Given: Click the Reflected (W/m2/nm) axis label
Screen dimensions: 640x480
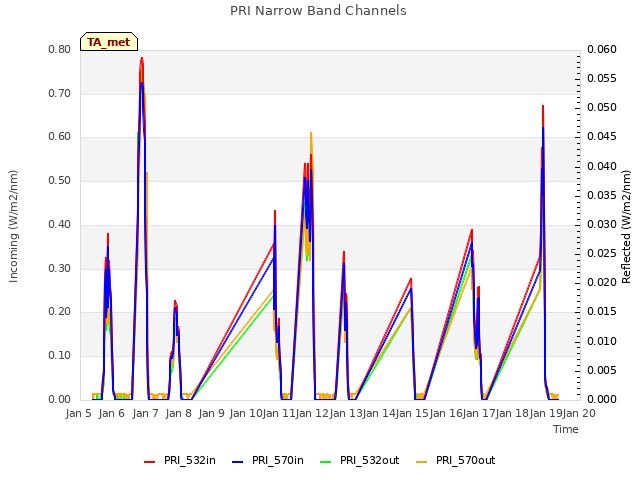Looking at the screenshot, I should click(x=626, y=227).
